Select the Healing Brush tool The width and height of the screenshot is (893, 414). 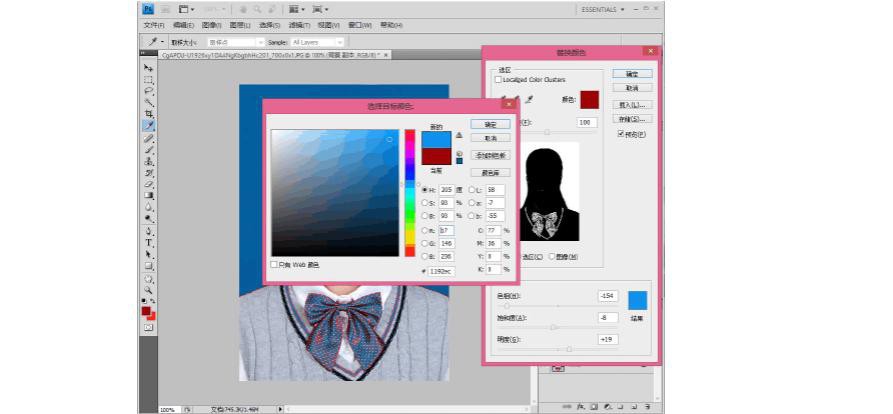(x=149, y=138)
